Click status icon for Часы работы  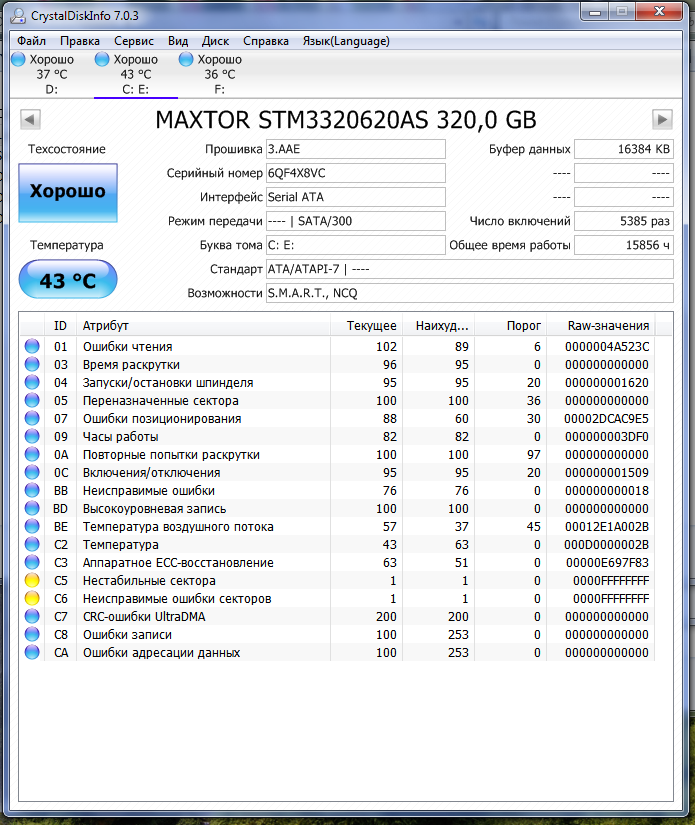coord(32,436)
